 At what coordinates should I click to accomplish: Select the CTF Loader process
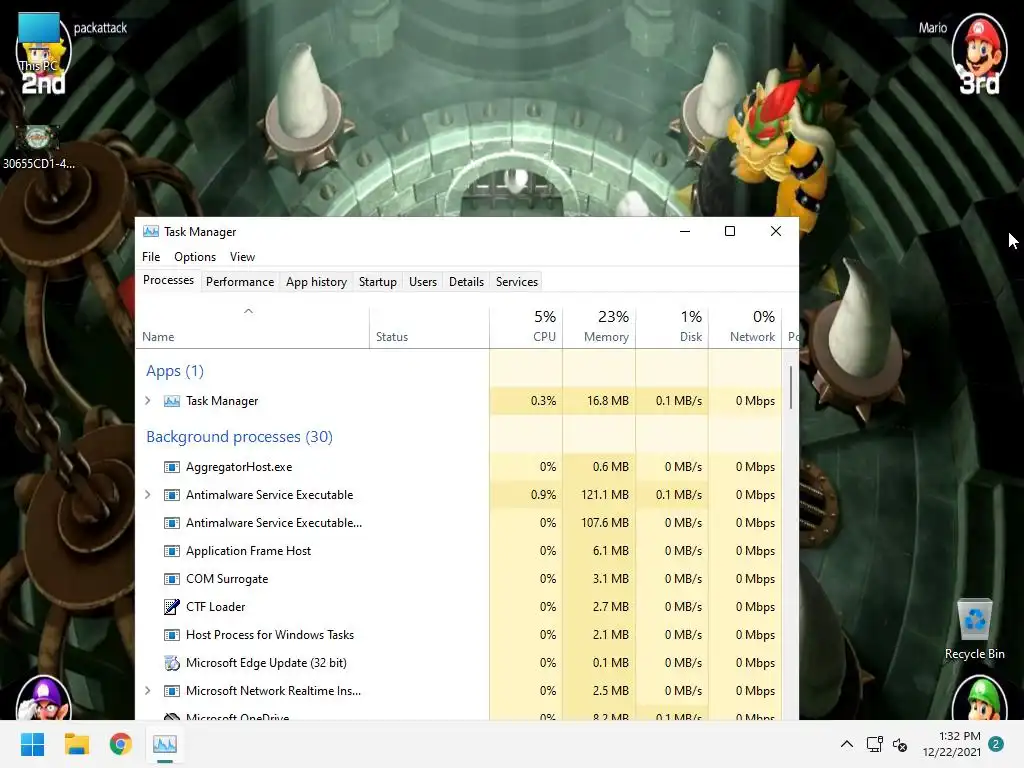[216, 607]
